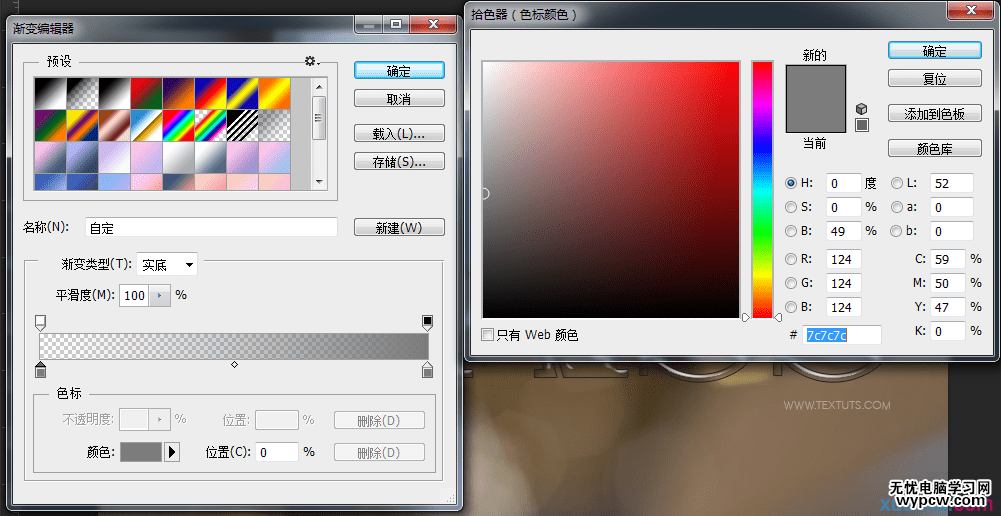Select the Lab a radio button
This screenshot has width=1001, height=516.
coord(897,207)
